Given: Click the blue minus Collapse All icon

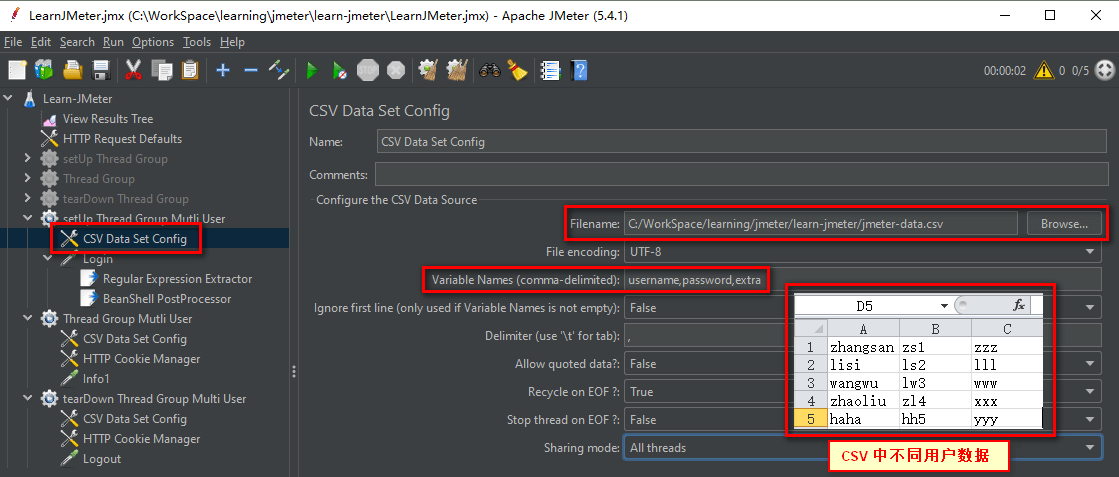Looking at the screenshot, I should [250, 70].
